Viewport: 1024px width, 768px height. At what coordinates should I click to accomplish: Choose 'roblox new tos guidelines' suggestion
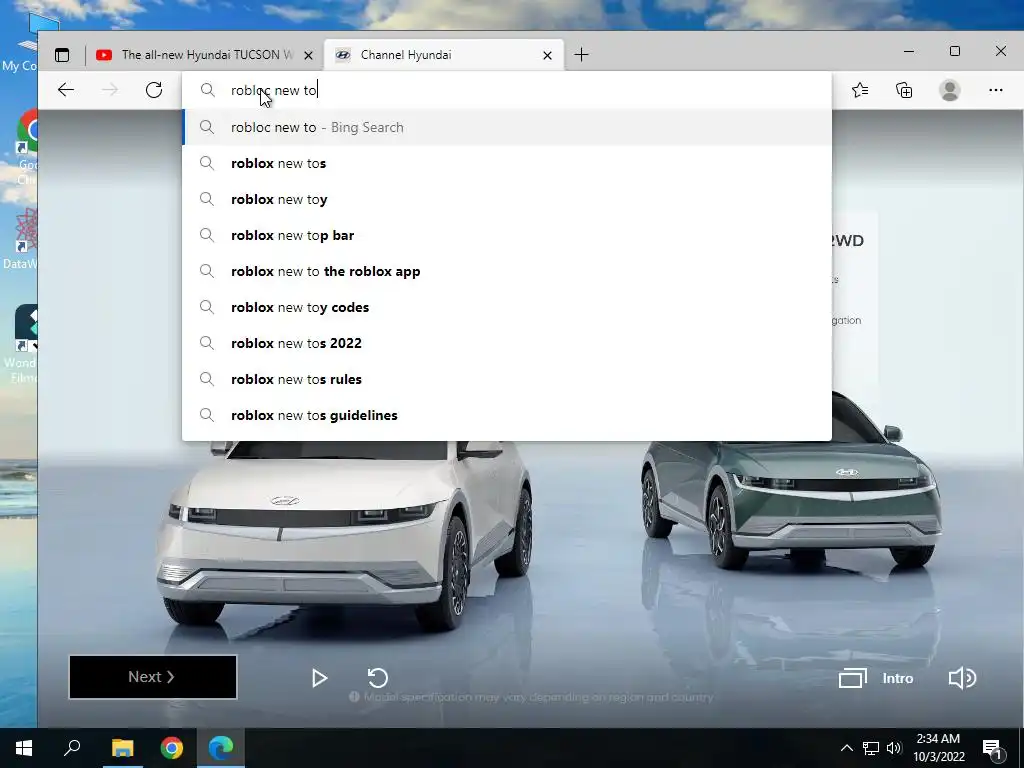507,415
